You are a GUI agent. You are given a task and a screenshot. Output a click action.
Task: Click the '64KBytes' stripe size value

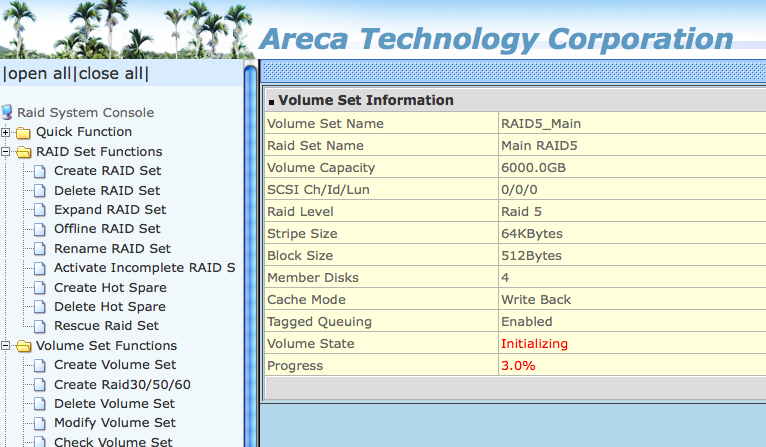pos(532,234)
